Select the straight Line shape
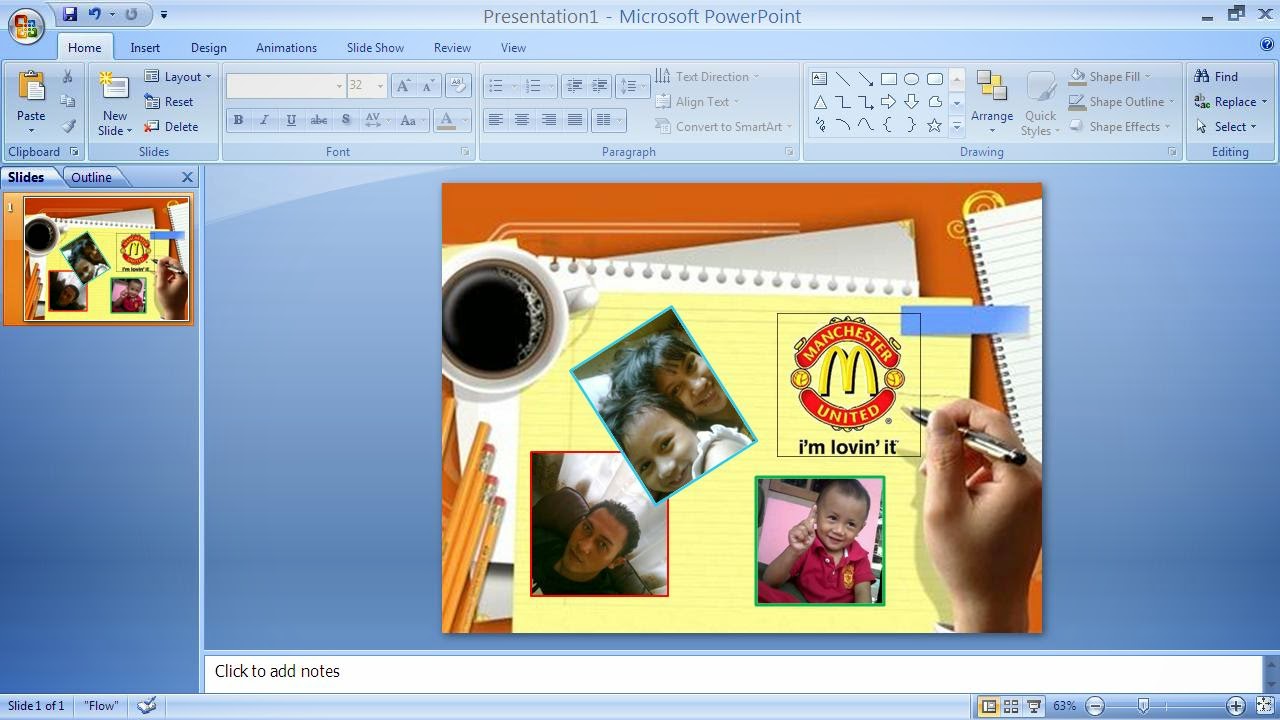This screenshot has height=720, width=1280. click(x=843, y=78)
